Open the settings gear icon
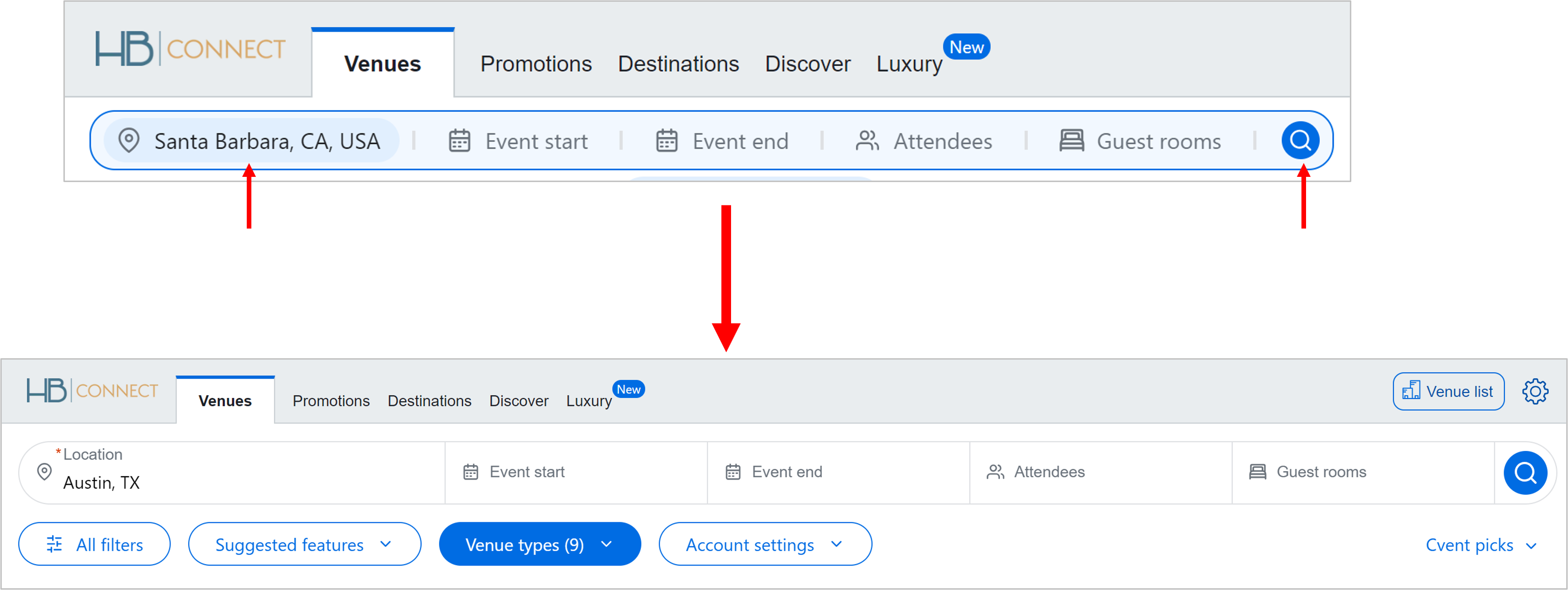Screen dimensions: 1568x590 pyautogui.click(x=1536, y=391)
